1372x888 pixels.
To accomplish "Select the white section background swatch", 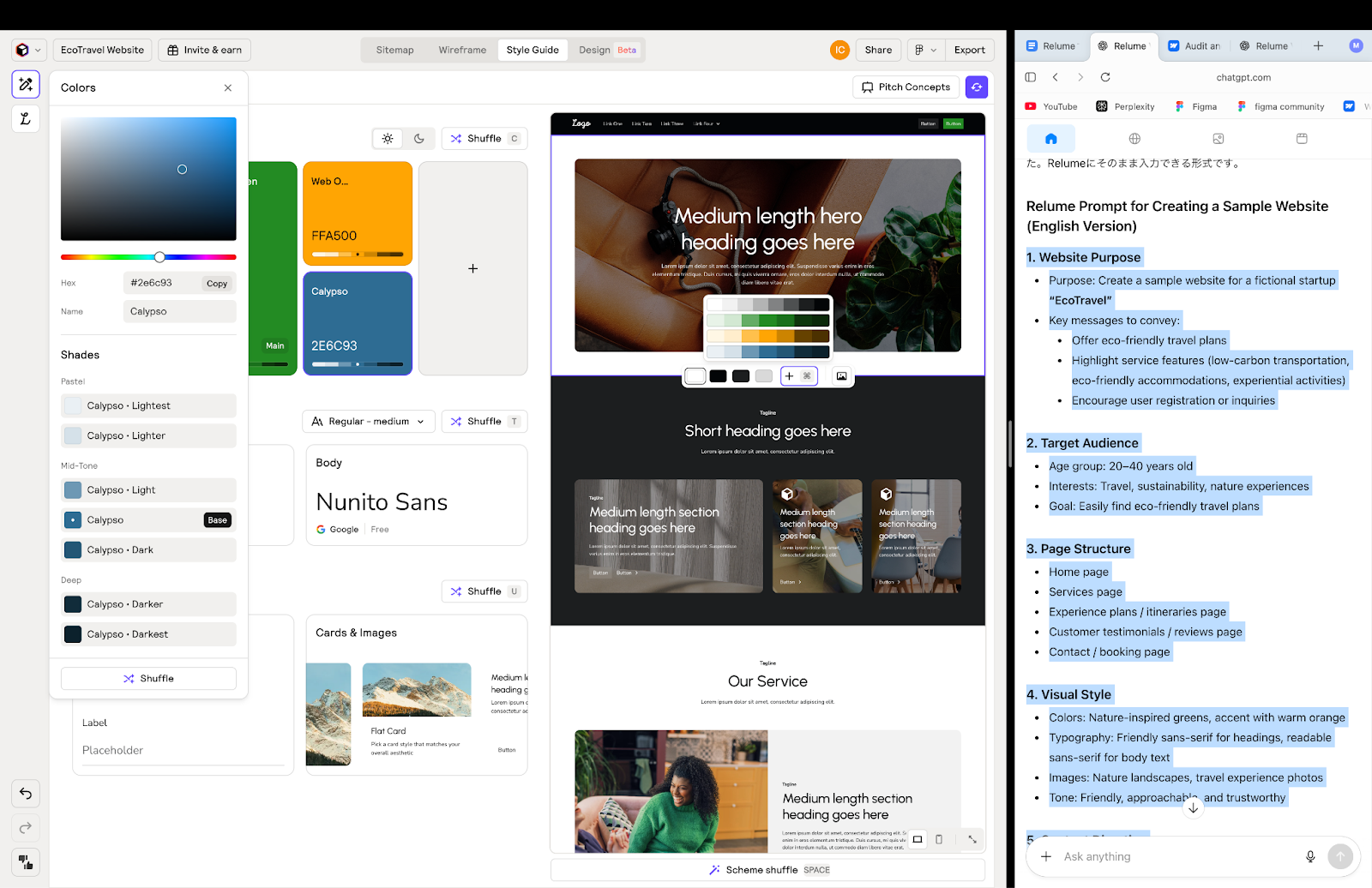I will pos(695,375).
